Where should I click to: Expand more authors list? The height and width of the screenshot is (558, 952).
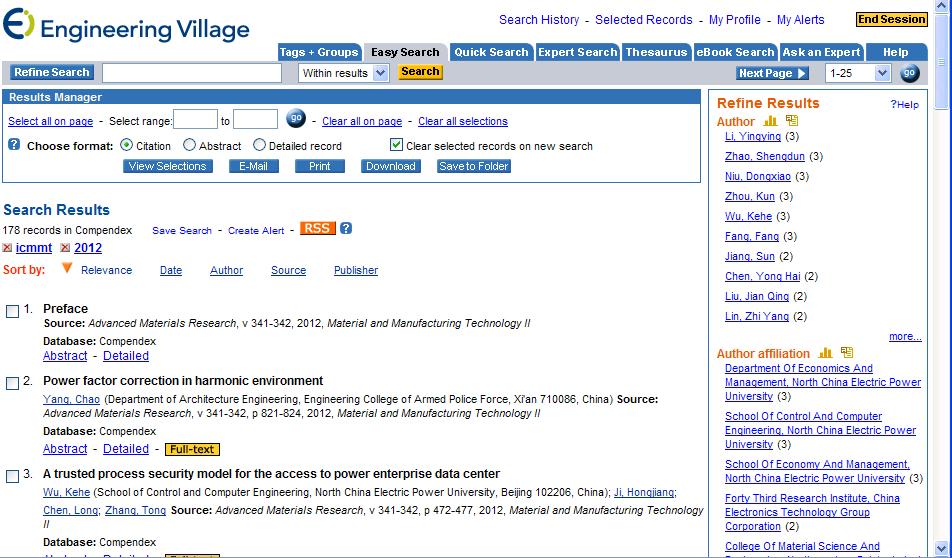904,336
